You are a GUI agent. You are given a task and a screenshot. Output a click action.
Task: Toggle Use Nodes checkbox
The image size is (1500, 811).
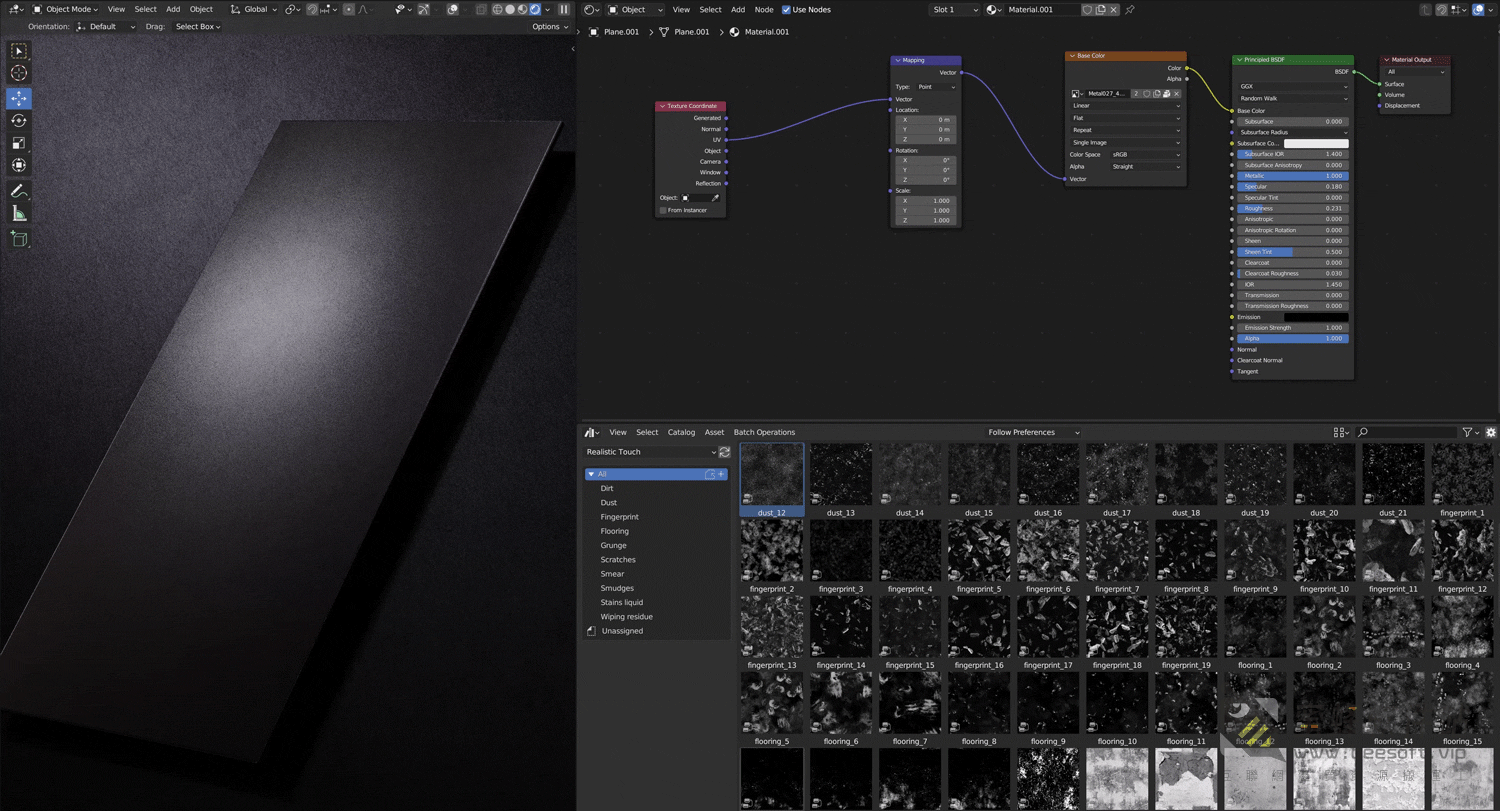pyautogui.click(x=786, y=9)
